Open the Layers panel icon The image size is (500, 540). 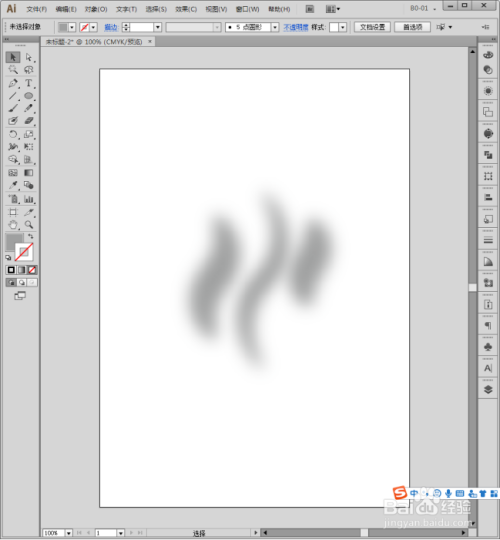pyautogui.click(x=488, y=390)
